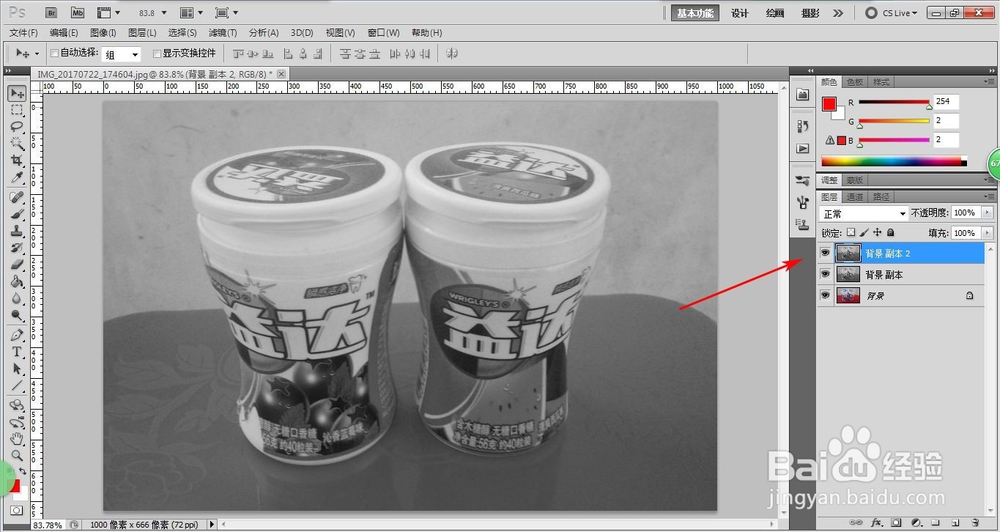
Task: Toggle lock position icon
Action: point(878,233)
